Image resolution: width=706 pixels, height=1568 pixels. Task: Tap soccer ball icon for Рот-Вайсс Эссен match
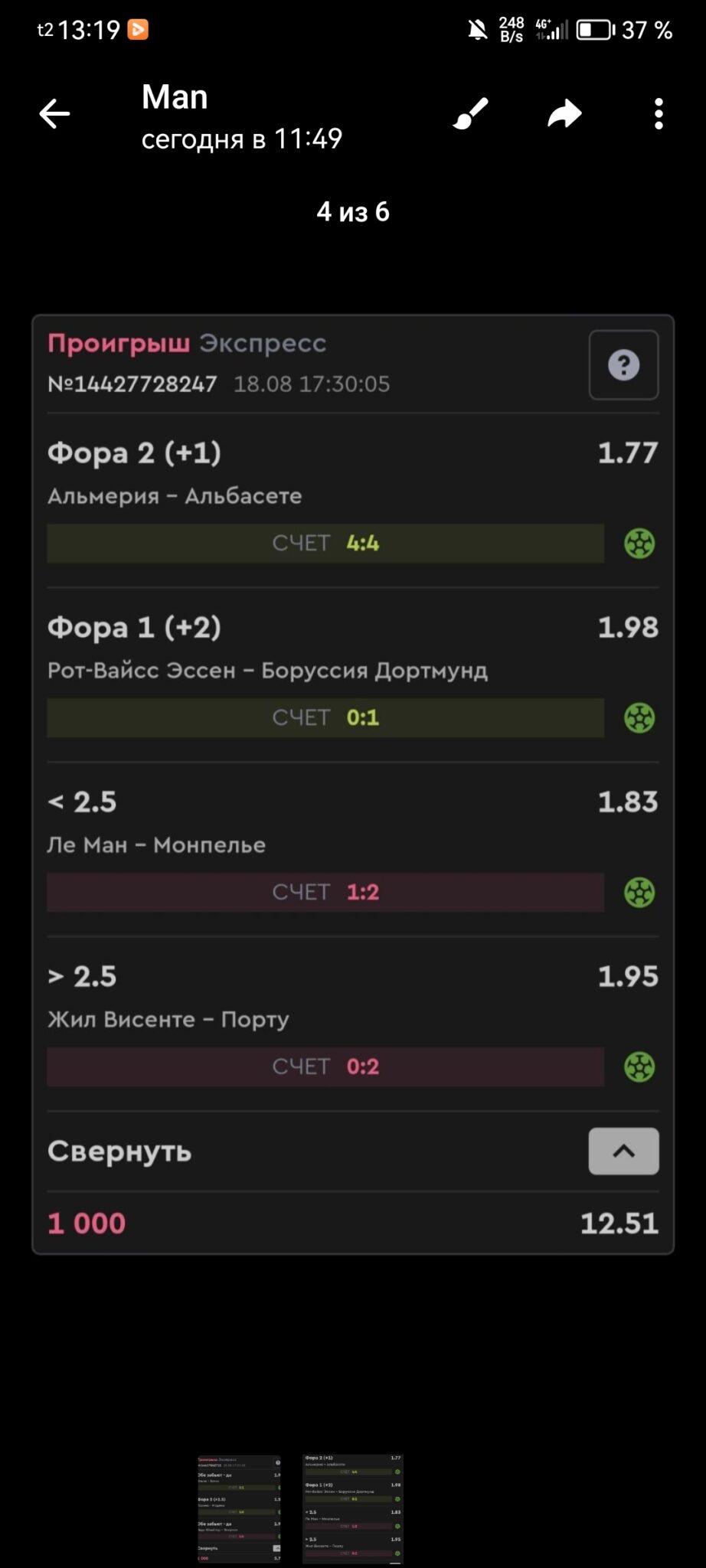639,718
